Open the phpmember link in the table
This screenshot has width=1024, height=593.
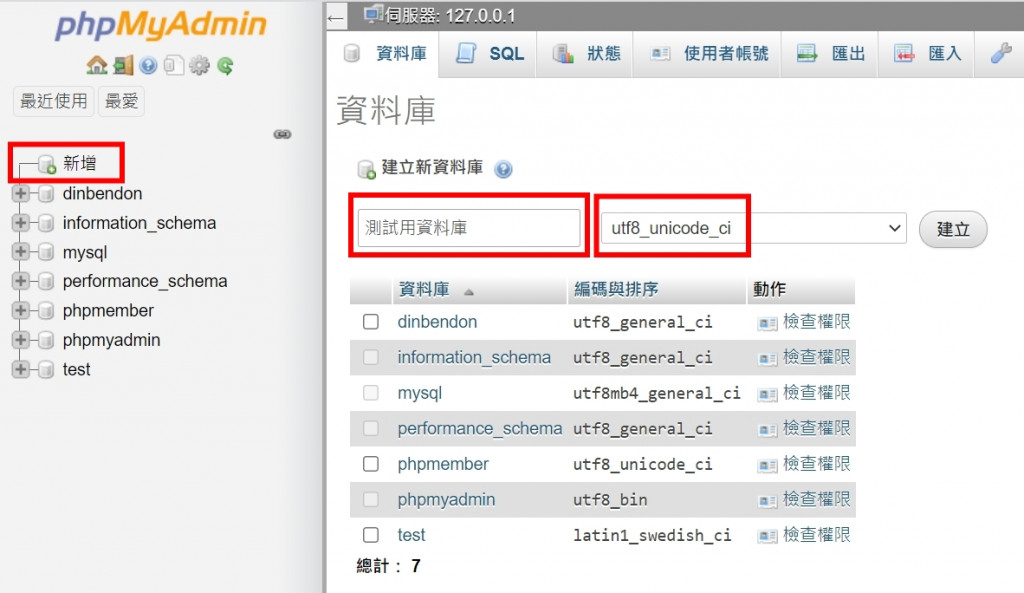click(x=443, y=464)
